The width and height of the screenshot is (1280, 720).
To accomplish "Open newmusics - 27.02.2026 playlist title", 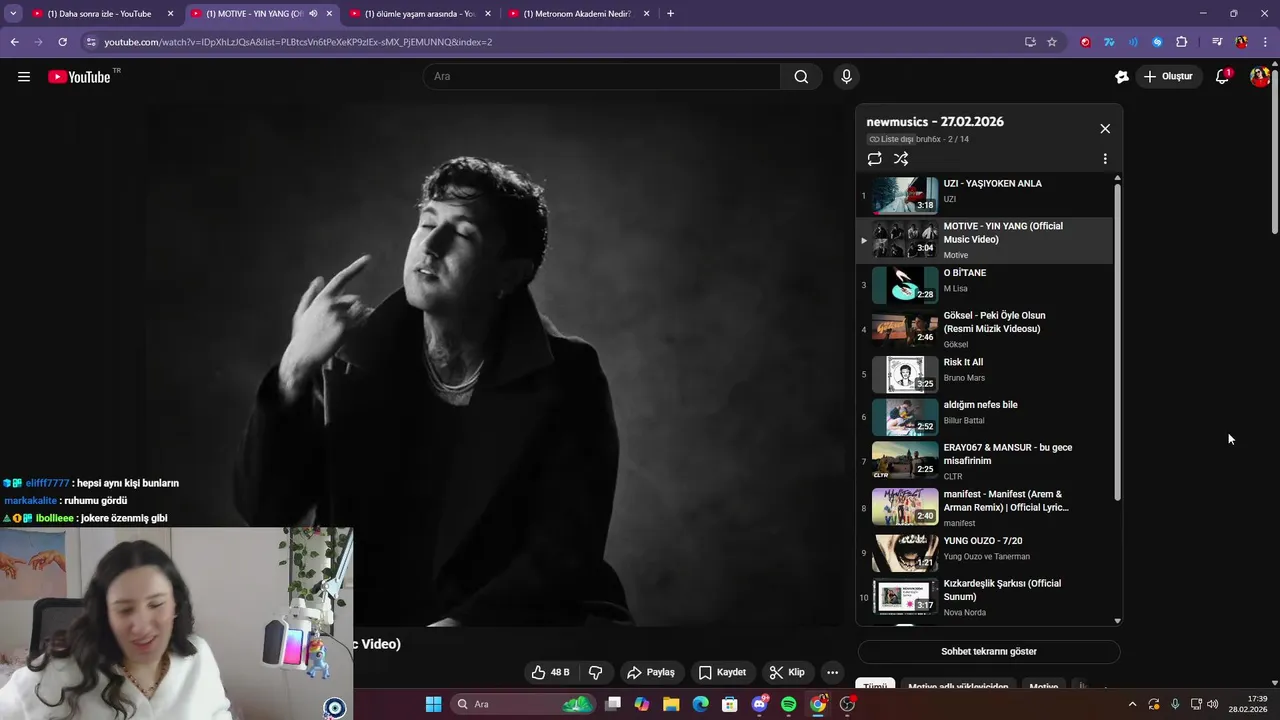I will click(x=935, y=122).
